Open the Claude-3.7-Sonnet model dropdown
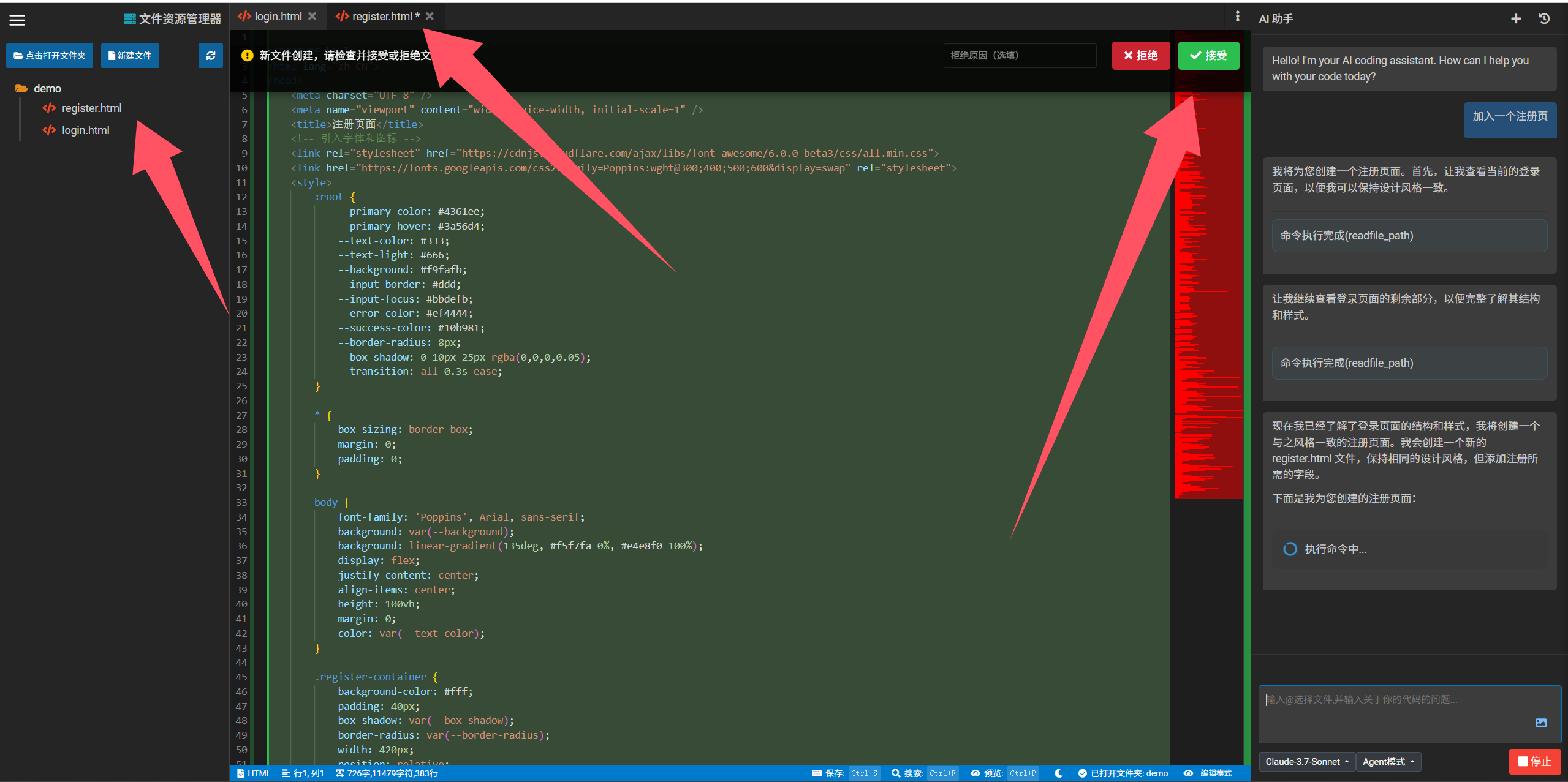Image resolution: width=1568 pixels, height=782 pixels. pyautogui.click(x=1307, y=762)
